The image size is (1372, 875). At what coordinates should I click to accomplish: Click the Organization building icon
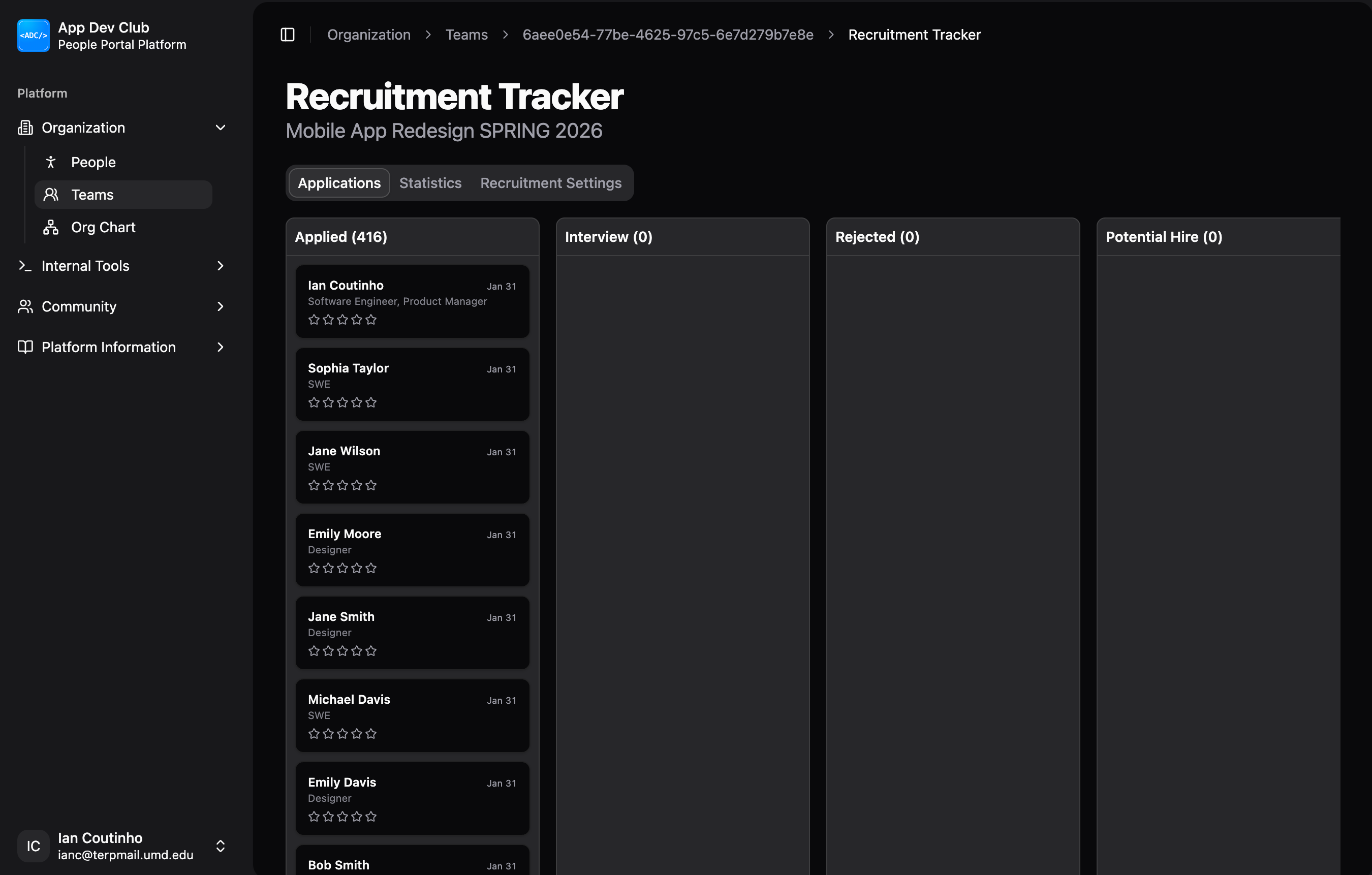point(25,128)
